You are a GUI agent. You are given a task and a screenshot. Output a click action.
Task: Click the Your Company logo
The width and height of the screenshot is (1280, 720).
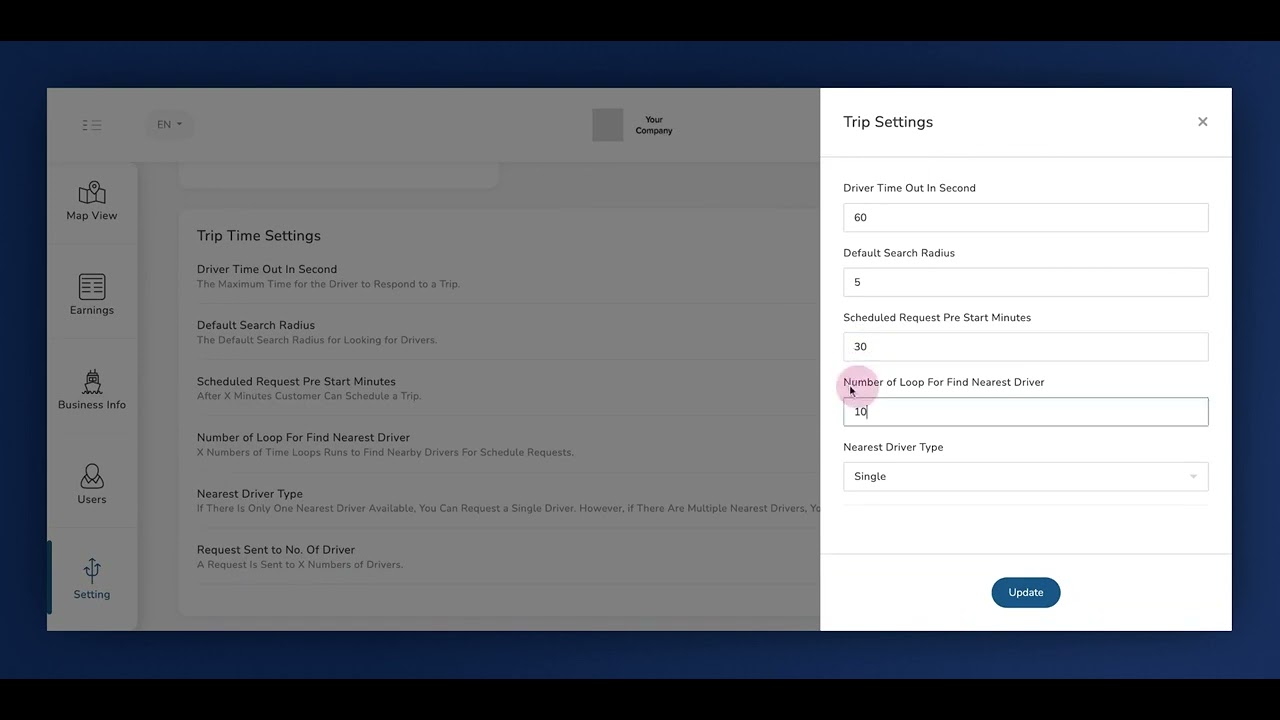click(x=632, y=125)
